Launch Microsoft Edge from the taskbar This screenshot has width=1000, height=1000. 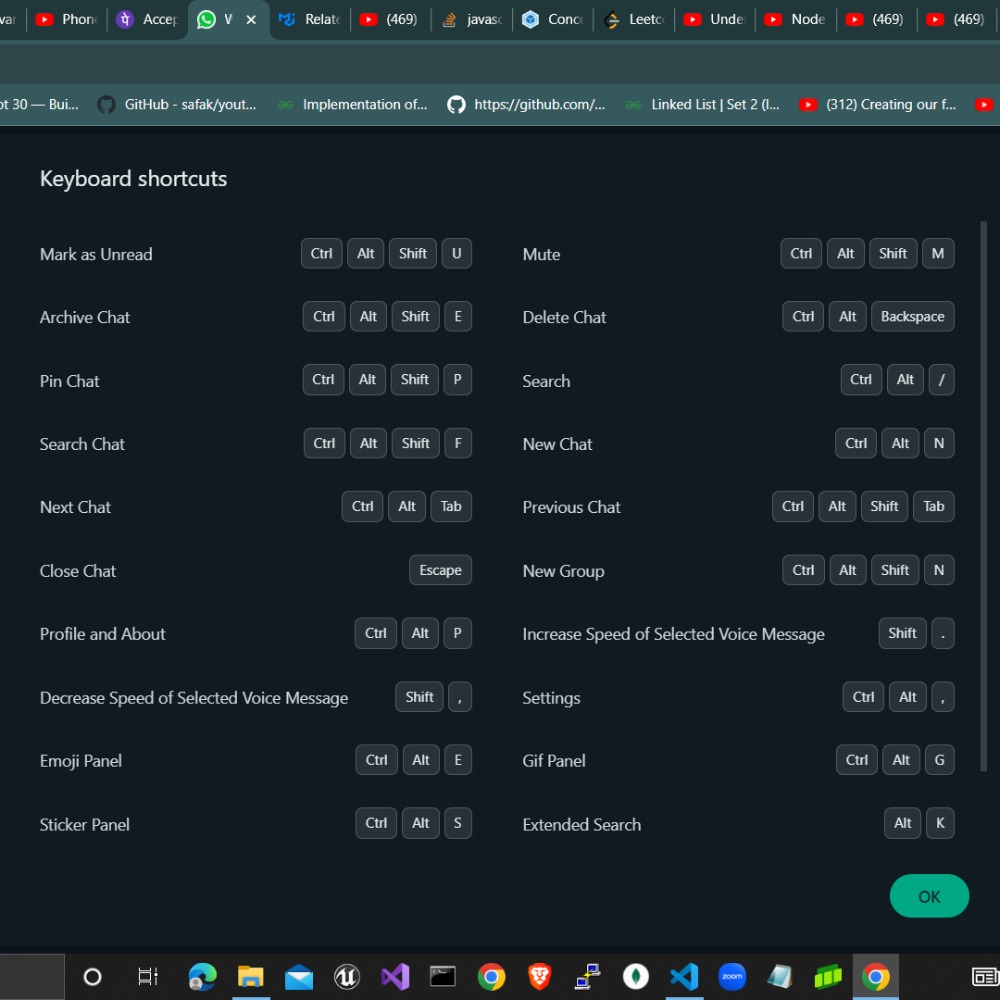coord(203,976)
